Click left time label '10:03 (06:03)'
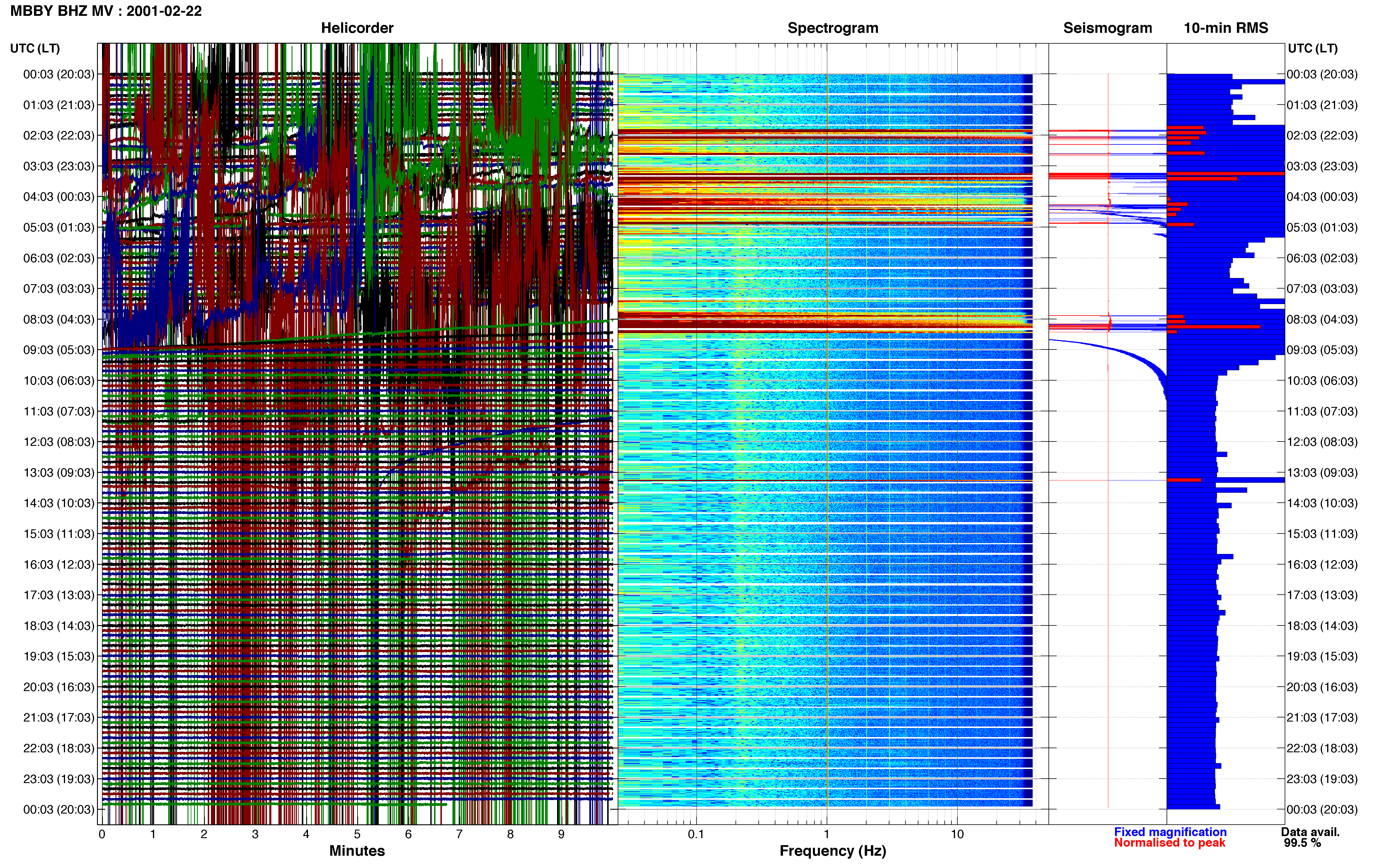This screenshot has height=868, width=1389. click(x=59, y=381)
